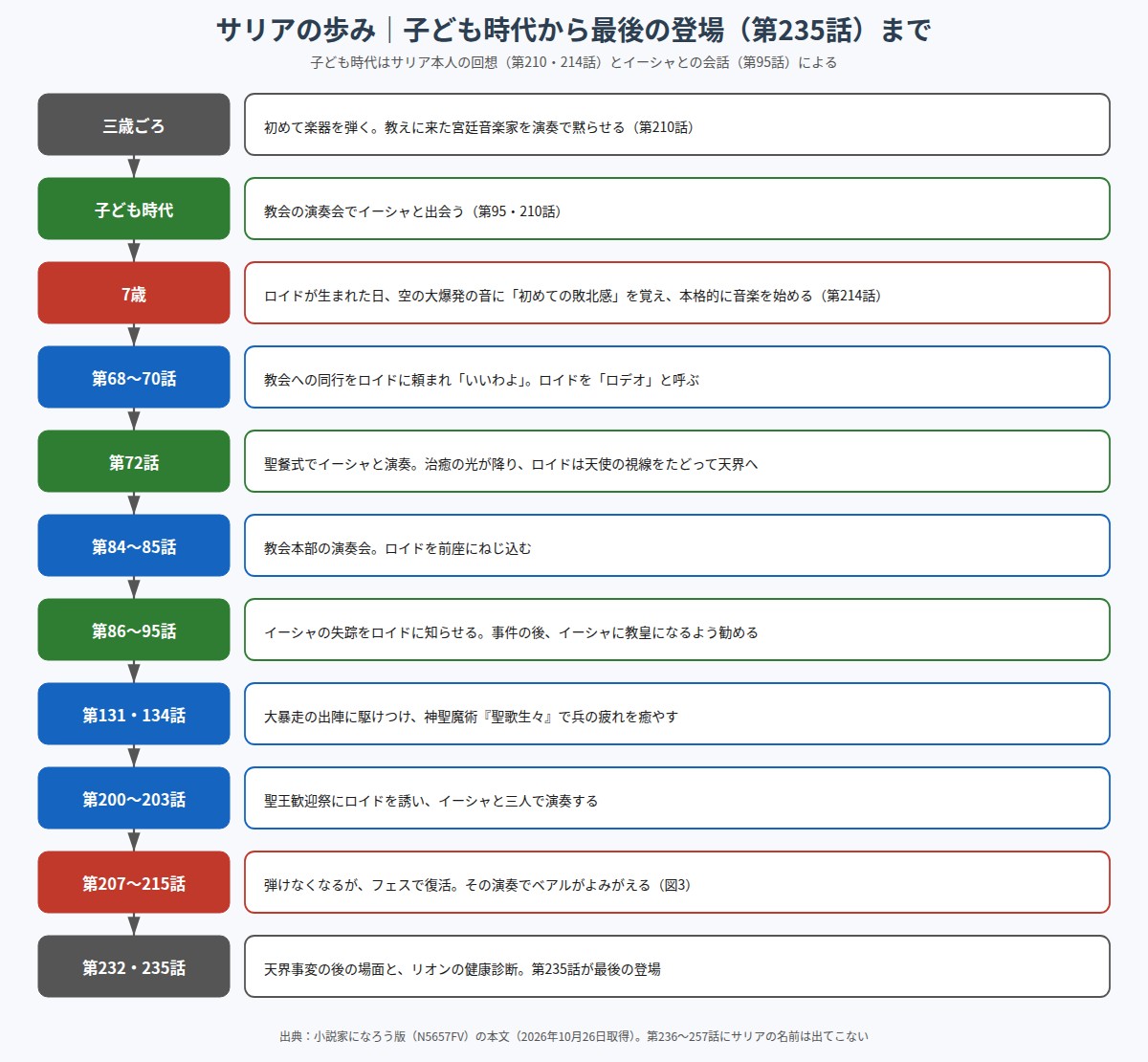Click description mentioning ロデオ nickname

coord(677,377)
